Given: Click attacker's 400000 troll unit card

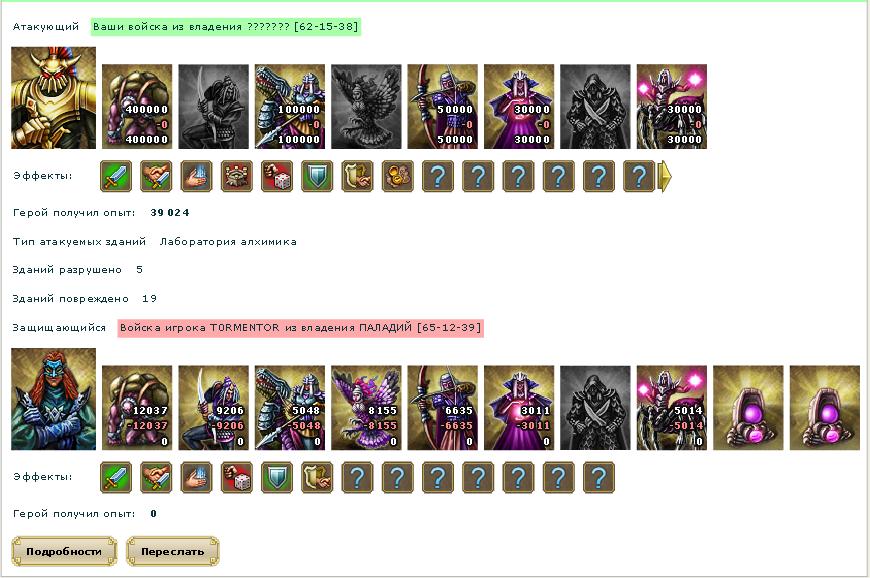Looking at the screenshot, I should (x=137, y=107).
